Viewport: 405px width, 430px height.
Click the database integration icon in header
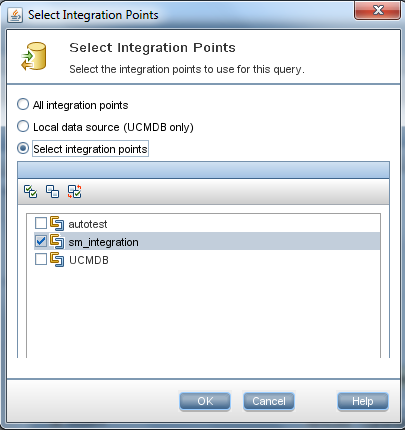pyautogui.click(x=34, y=56)
